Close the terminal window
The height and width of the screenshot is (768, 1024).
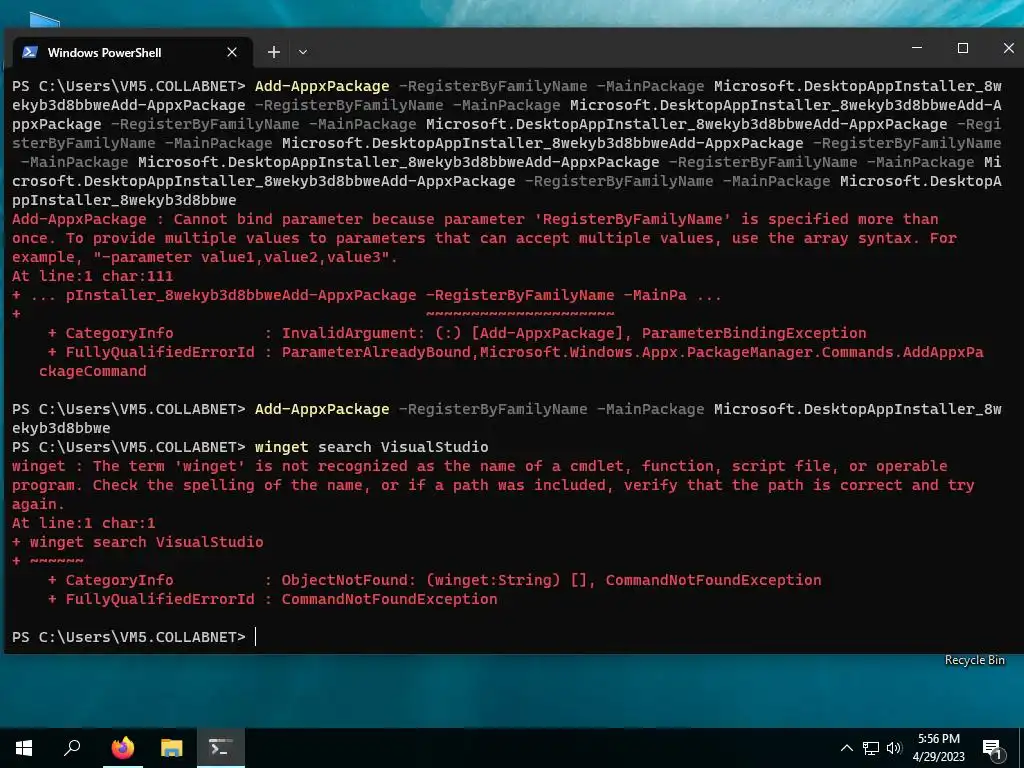tap(1008, 48)
